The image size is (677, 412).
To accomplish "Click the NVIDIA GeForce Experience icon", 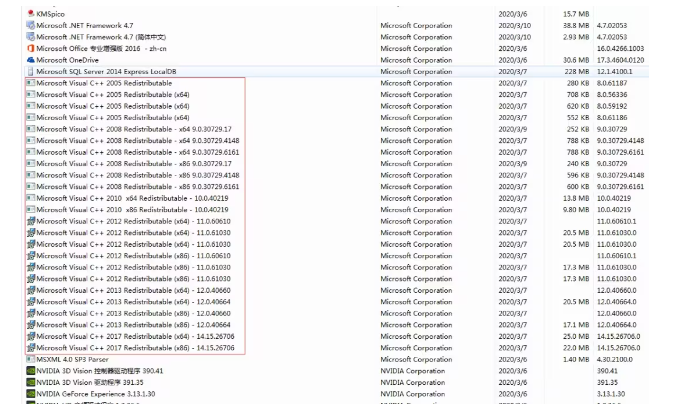I will tap(29, 394).
